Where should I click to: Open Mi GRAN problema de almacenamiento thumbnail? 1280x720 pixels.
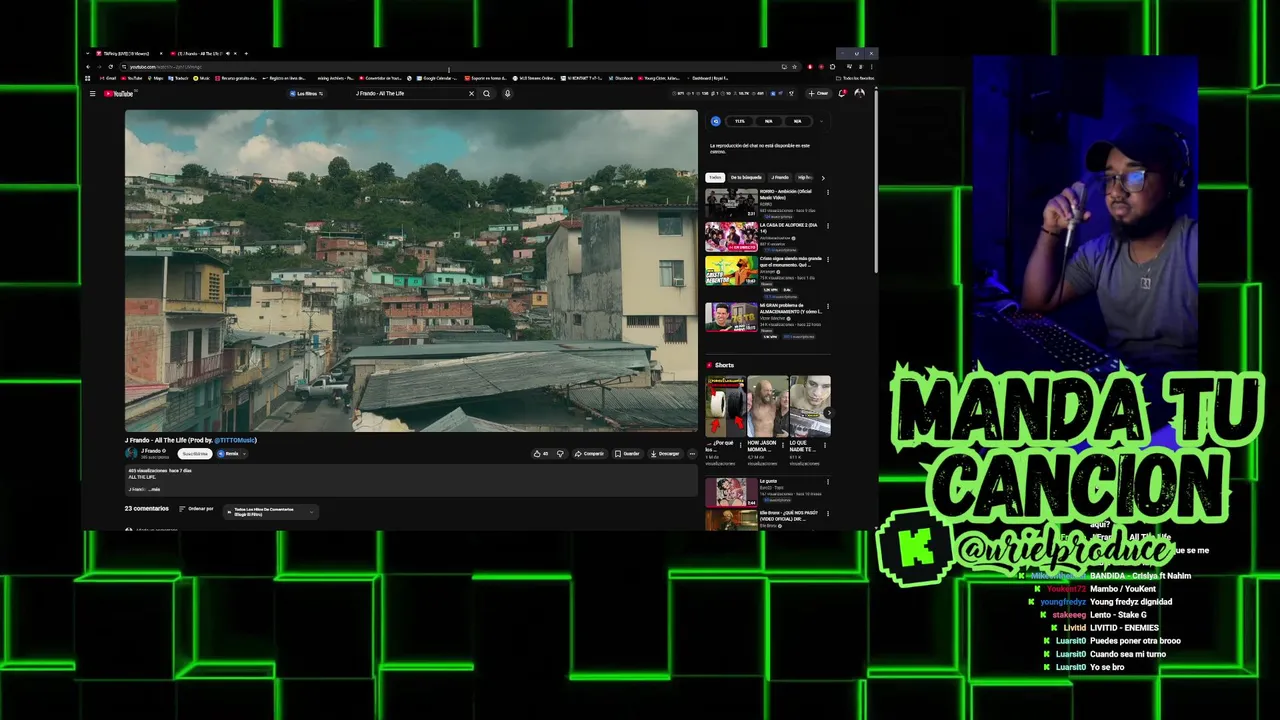point(731,317)
